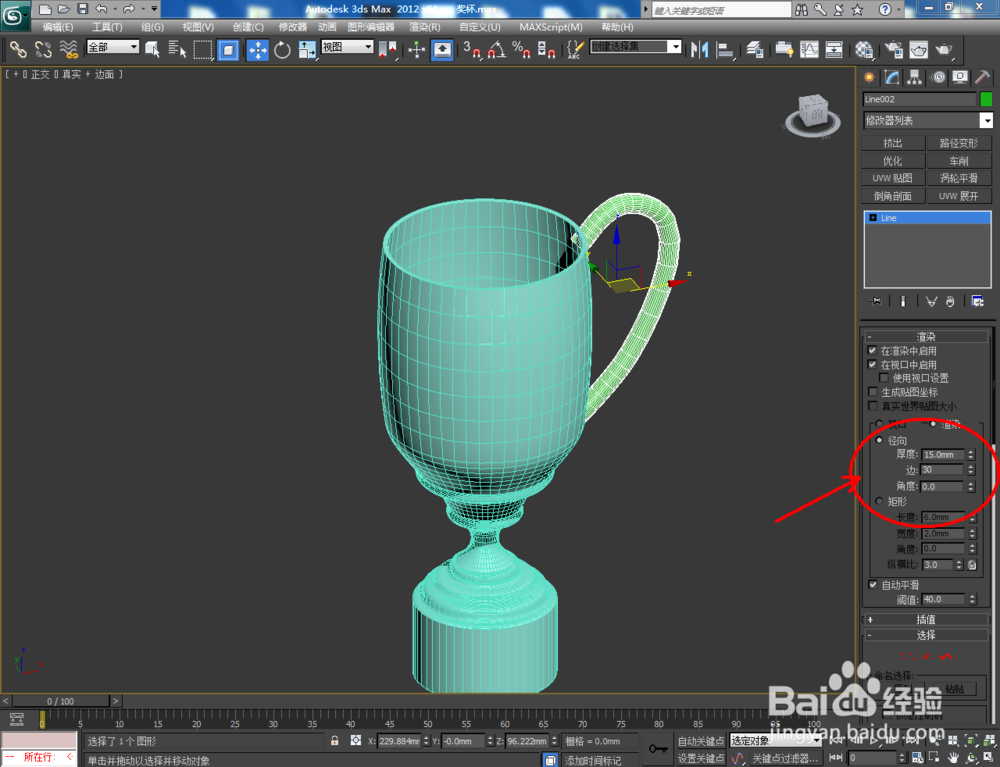
Task: Open the Render Setup teapot icon
Action: [893, 49]
